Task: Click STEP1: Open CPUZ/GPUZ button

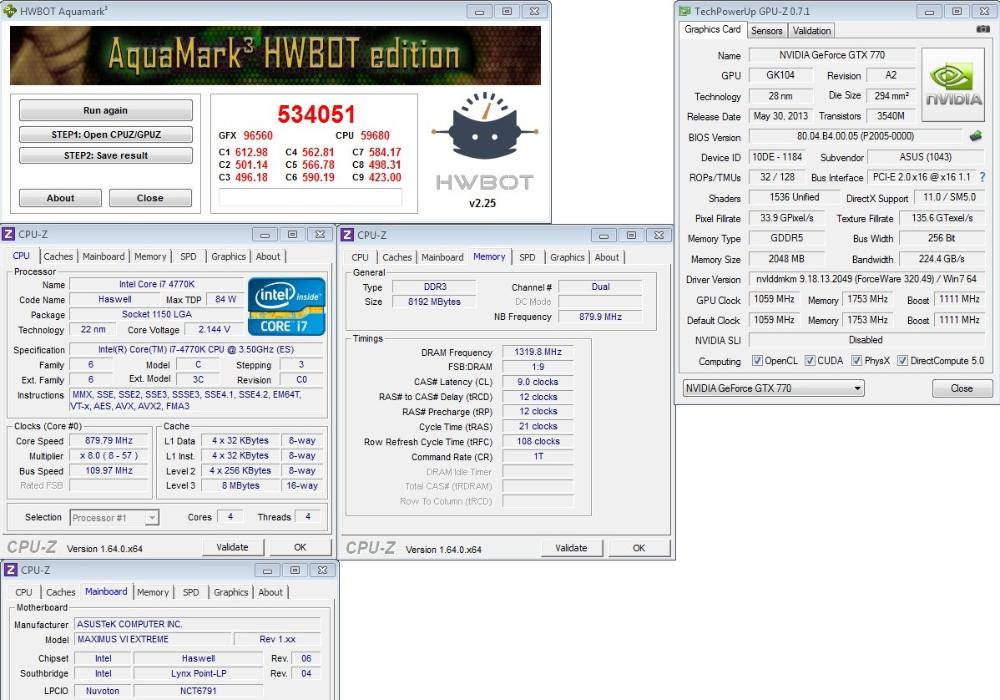Action: (x=105, y=135)
